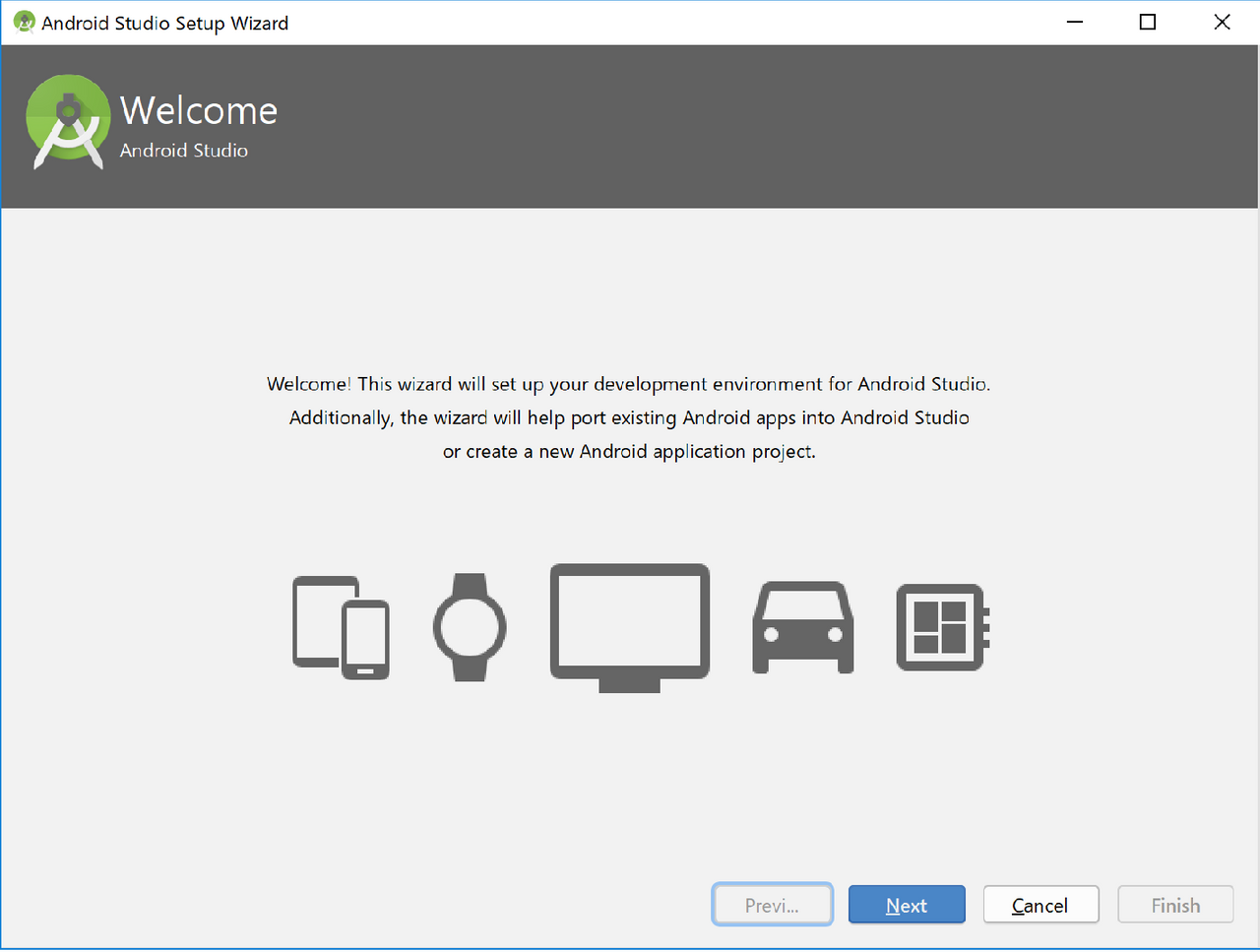Click the Welcome heading text
The width and height of the screenshot is (1260, 952).
click(x=199, y=110)
